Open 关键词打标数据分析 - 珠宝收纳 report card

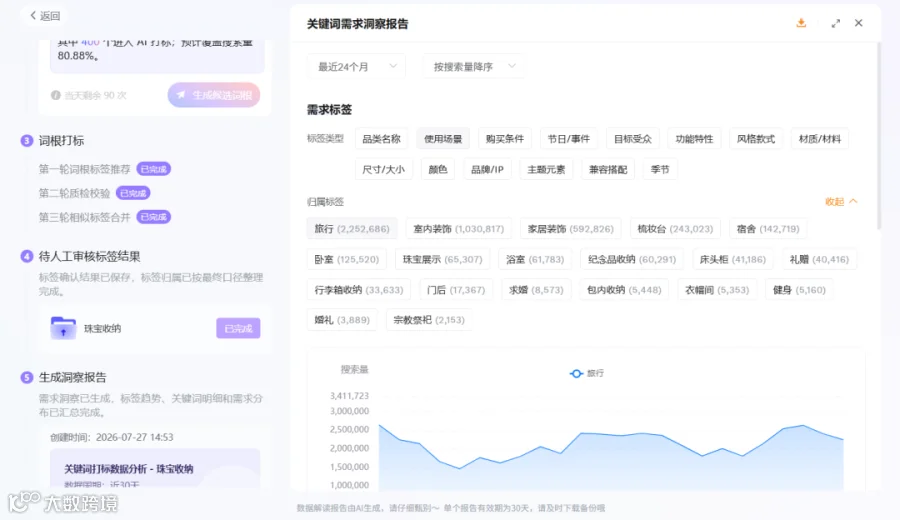[155, 469]
